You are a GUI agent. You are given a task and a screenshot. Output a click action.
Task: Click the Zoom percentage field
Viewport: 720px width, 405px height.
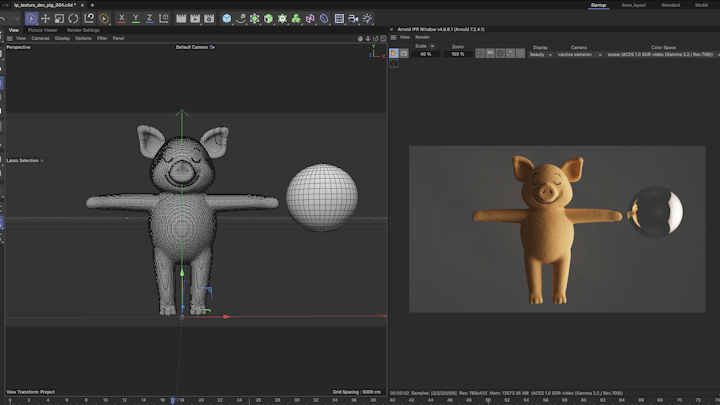click(458, 54)
